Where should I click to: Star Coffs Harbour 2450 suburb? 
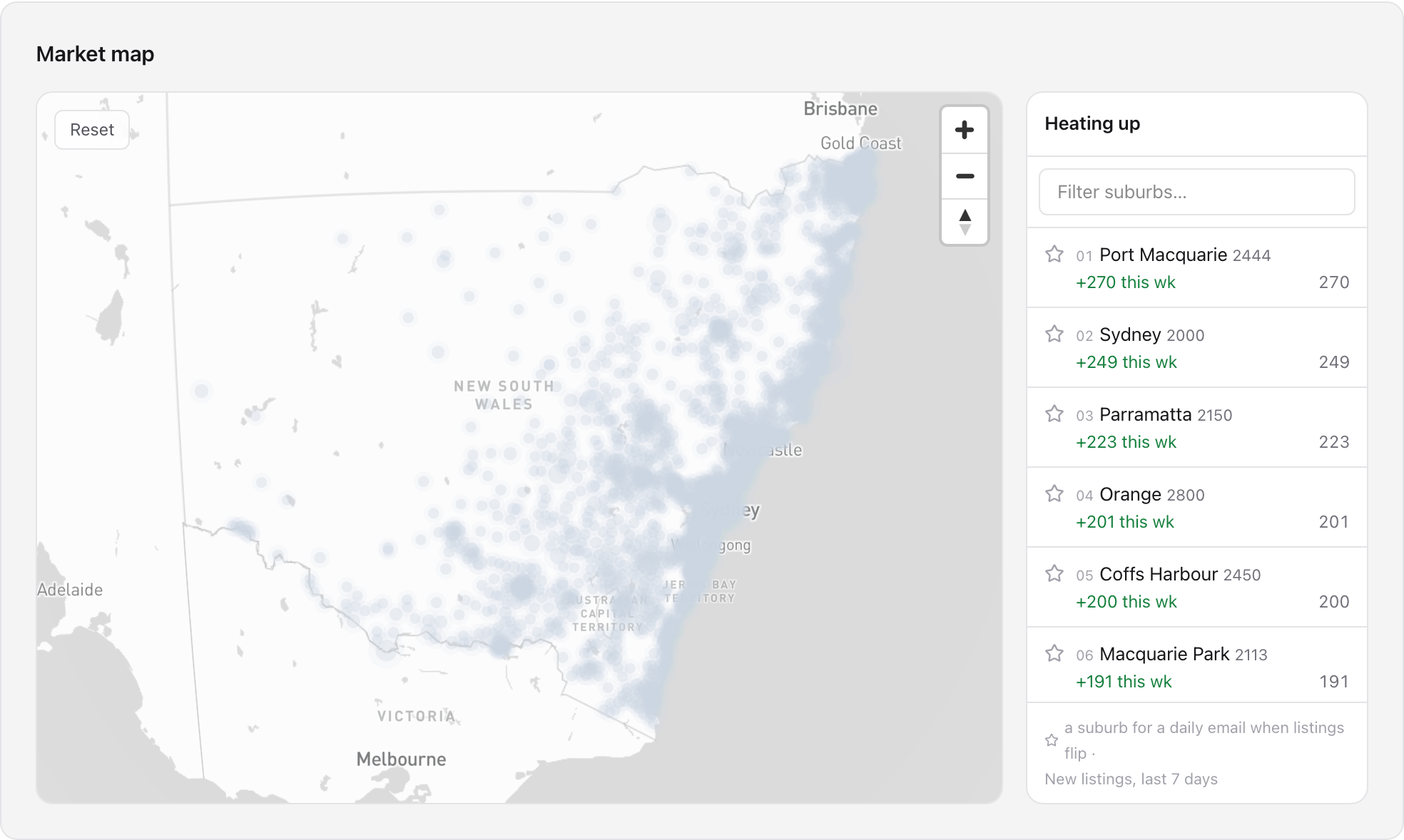[1054, 573]
